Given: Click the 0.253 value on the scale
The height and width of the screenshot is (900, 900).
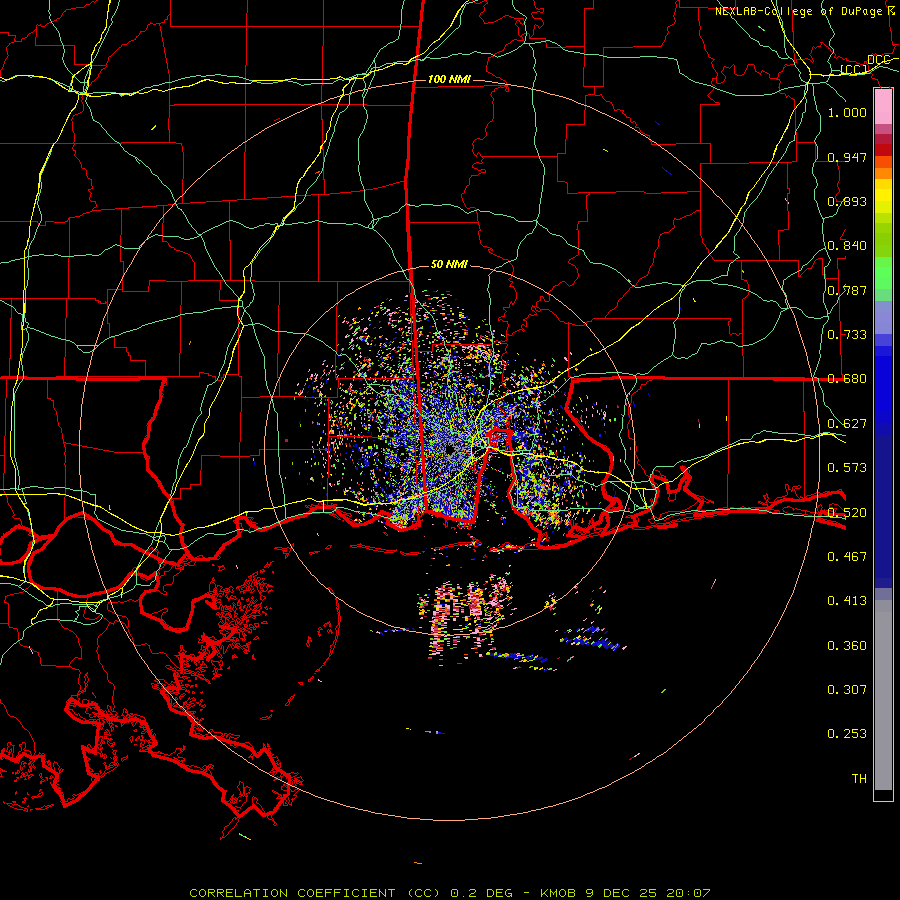Looking at the screenshot, I should click(x=847, y=733).
